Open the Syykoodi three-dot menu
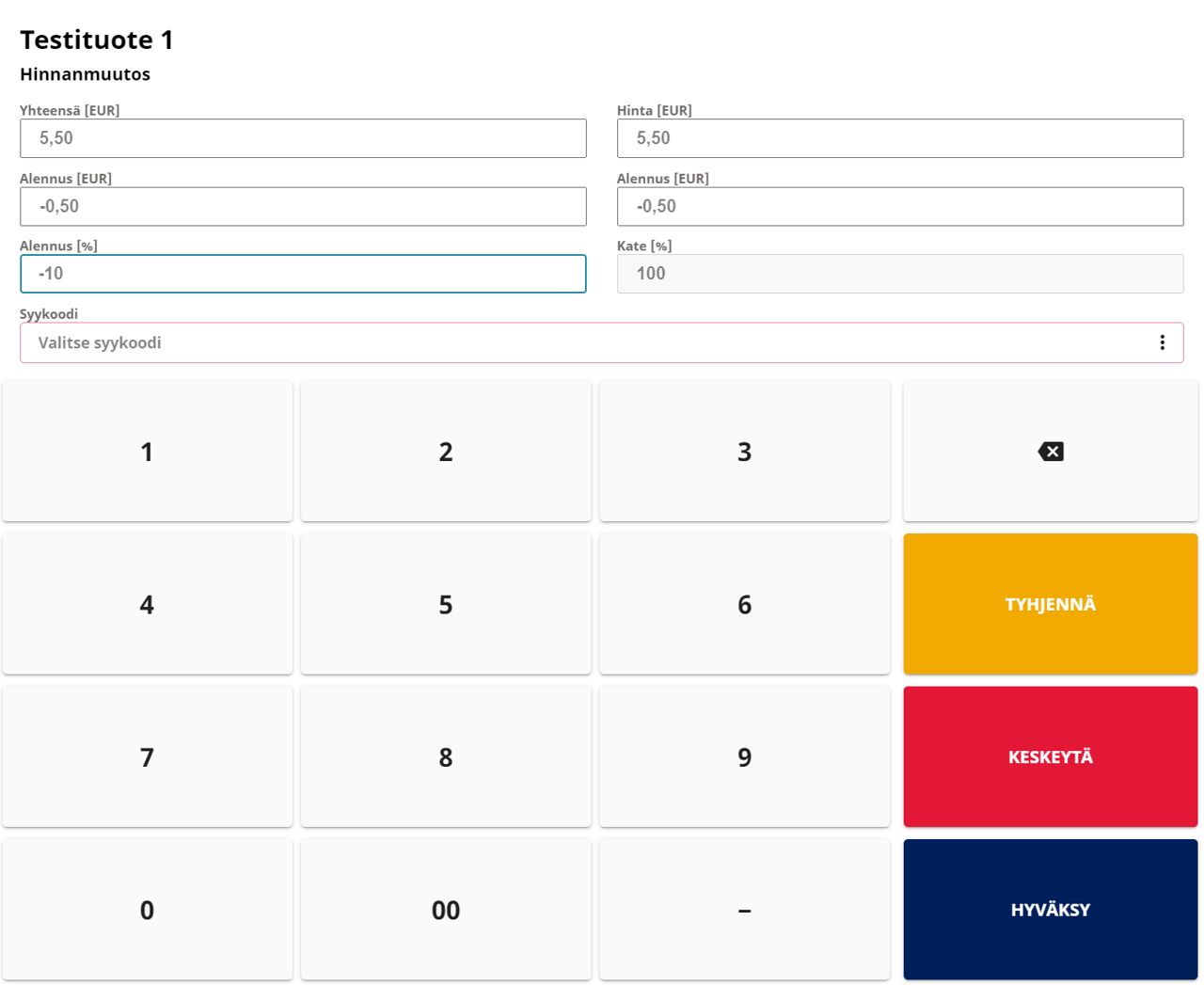1204x985 pixels. click(x=1162, y=342)
